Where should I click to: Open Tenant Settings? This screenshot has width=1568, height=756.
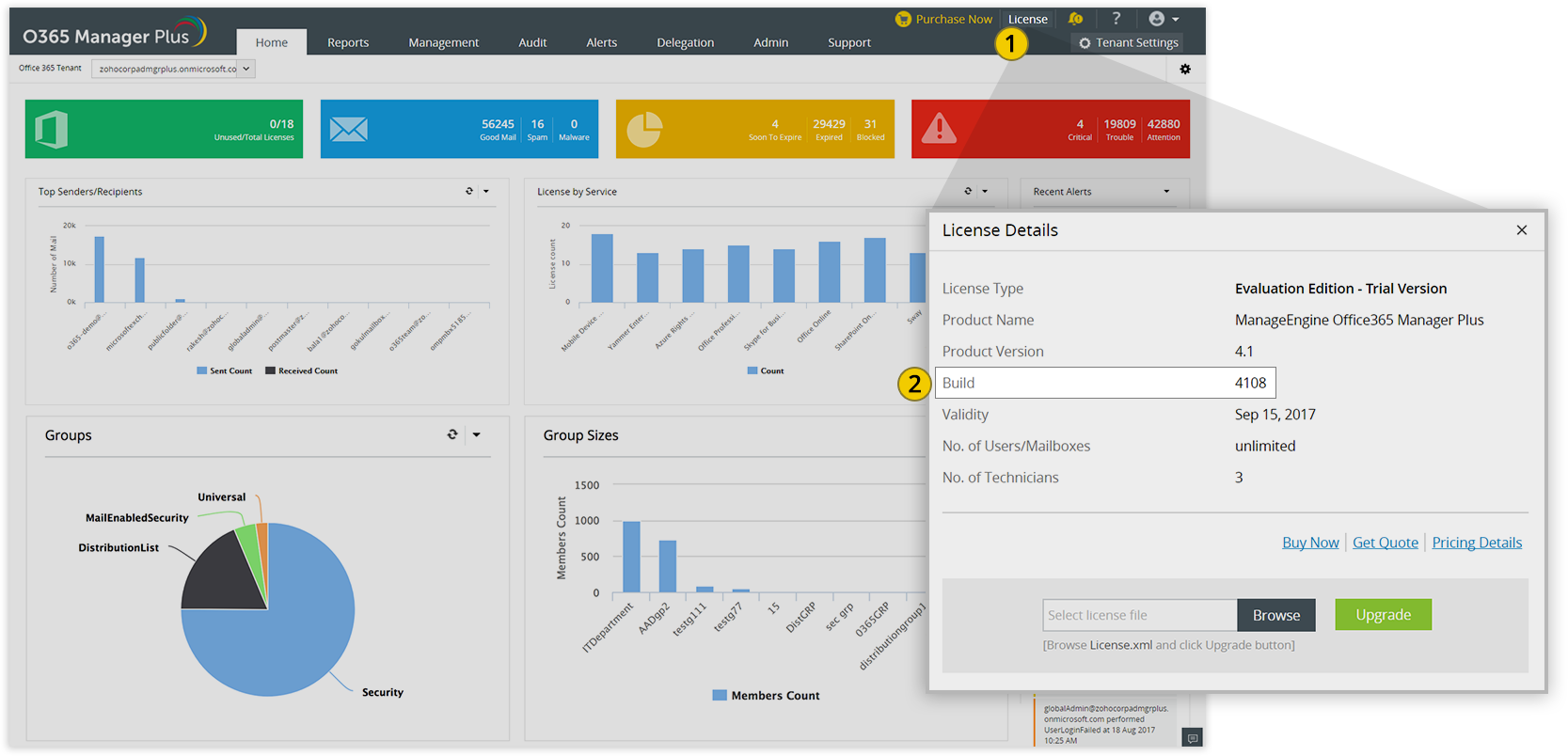pyautogui.click(x=1129, y=43)
